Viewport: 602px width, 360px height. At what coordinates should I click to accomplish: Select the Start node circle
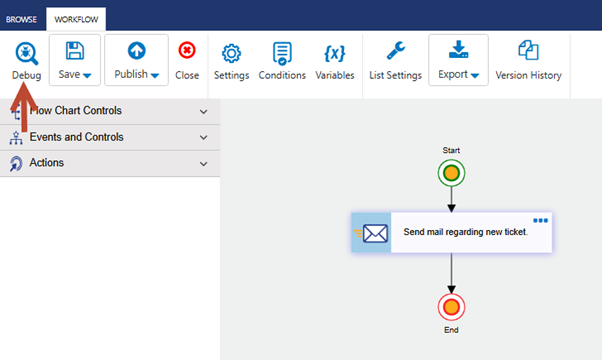click(x=451, y=173)
